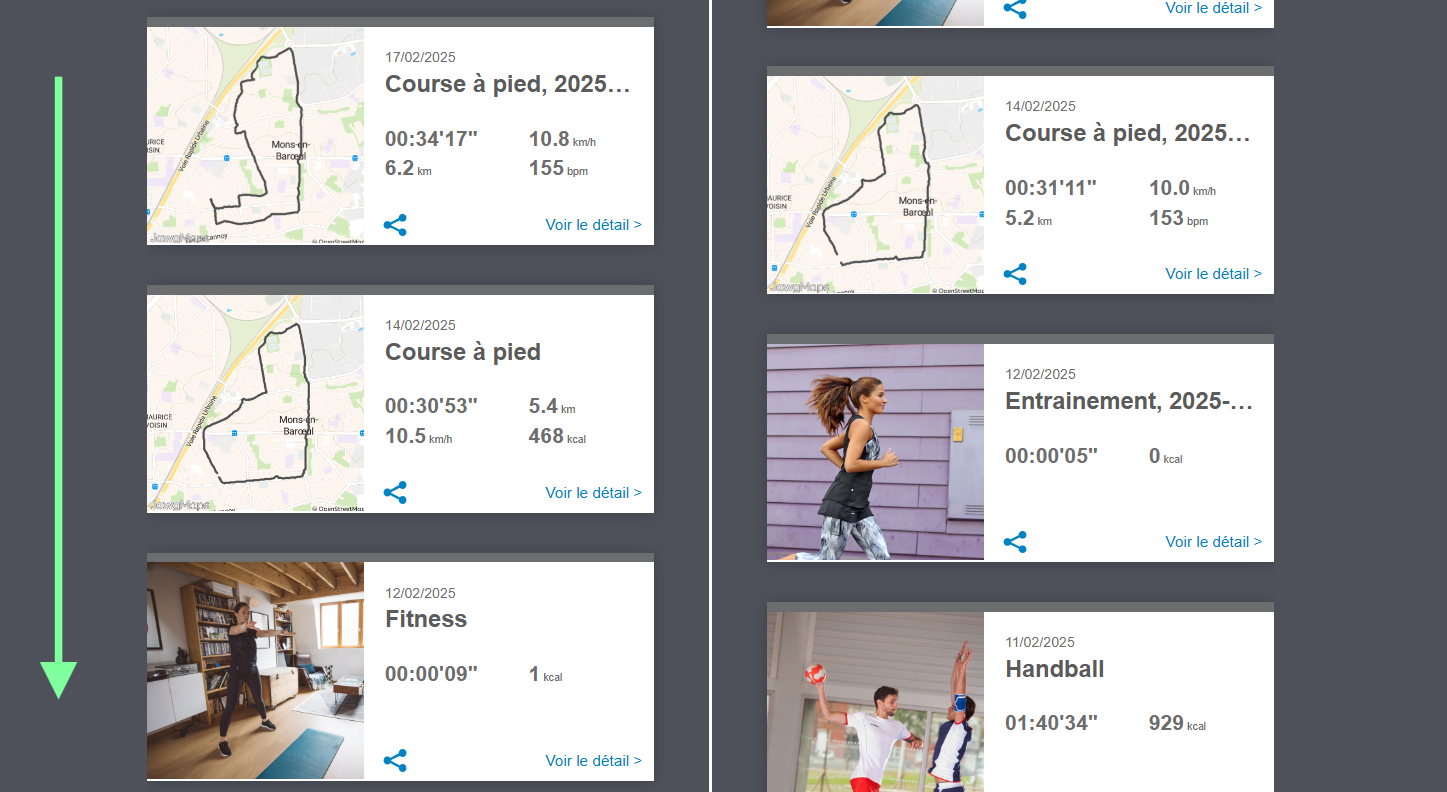Click the route map thumbnail of the 17/02 run
This screenshot has width=1447, height=792.
coord(255,134)
